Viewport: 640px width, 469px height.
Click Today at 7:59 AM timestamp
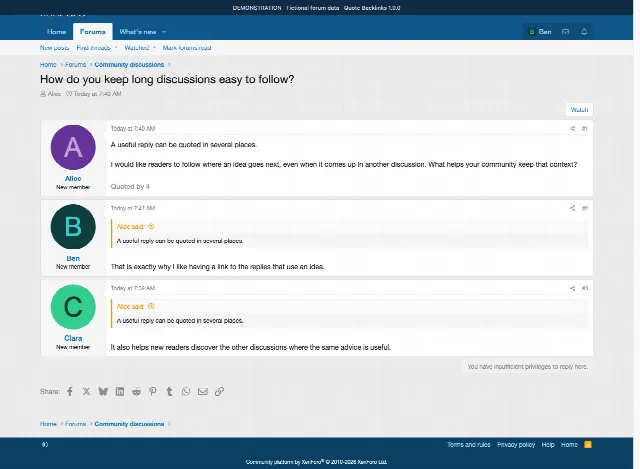pos(133,288)
